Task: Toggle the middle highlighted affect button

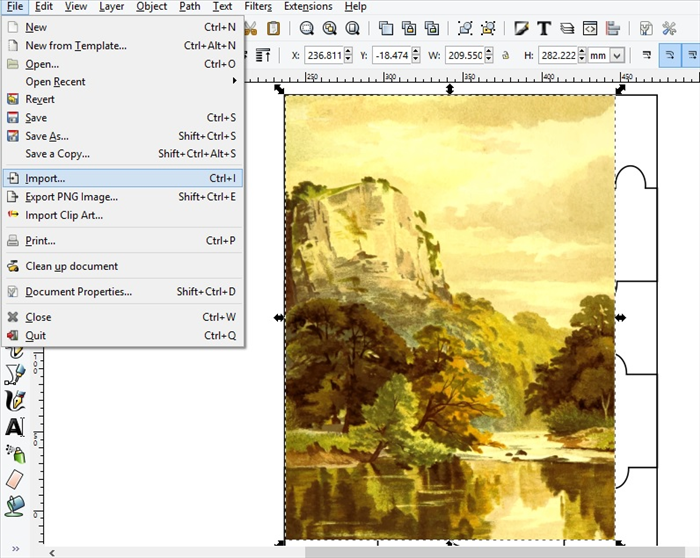Action: coord(670,55)
